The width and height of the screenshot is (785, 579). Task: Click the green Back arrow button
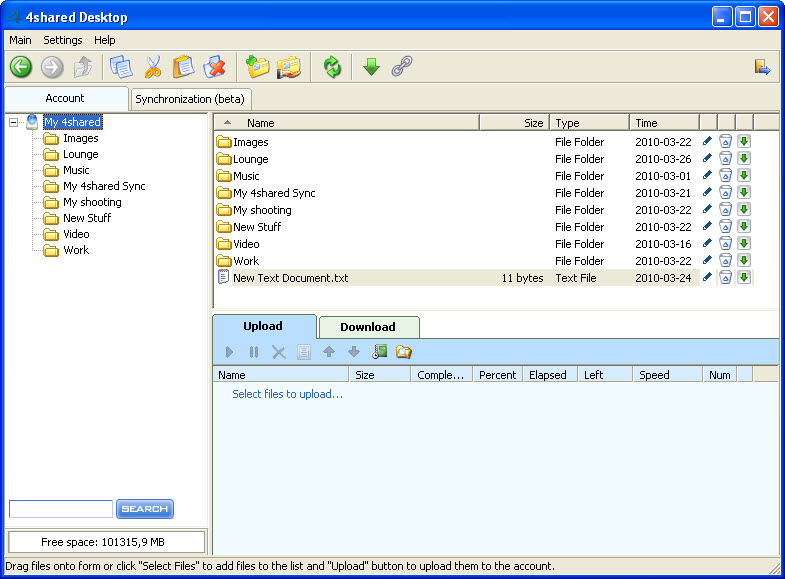tap(21, 67)
